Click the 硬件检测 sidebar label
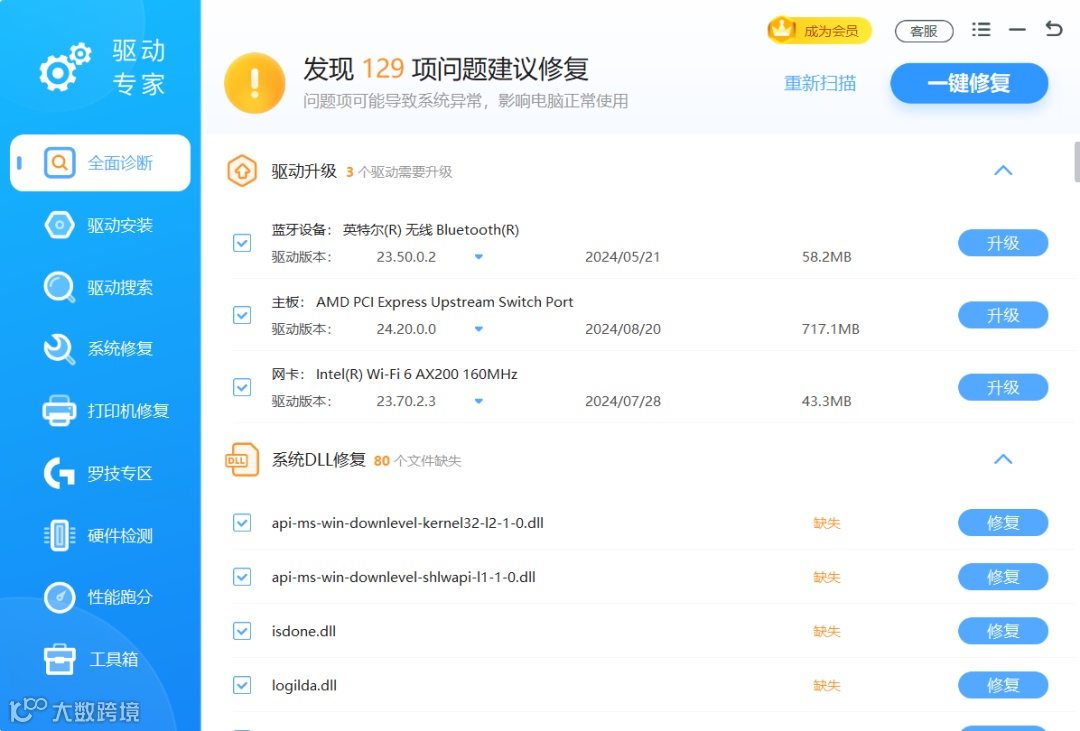This screenshot has width=1080, height=731. [x=120, y=535]
